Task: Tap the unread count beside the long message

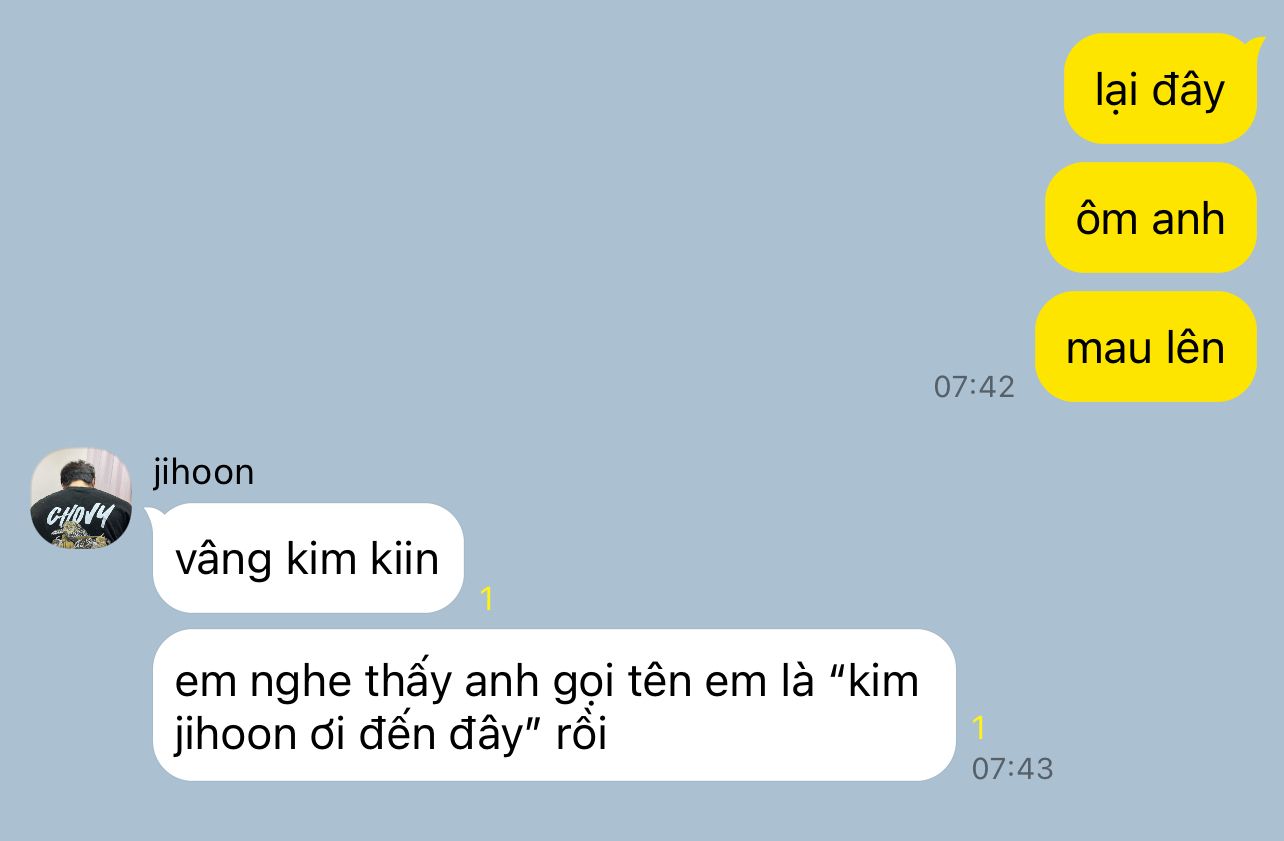Action: pos(979,728)
